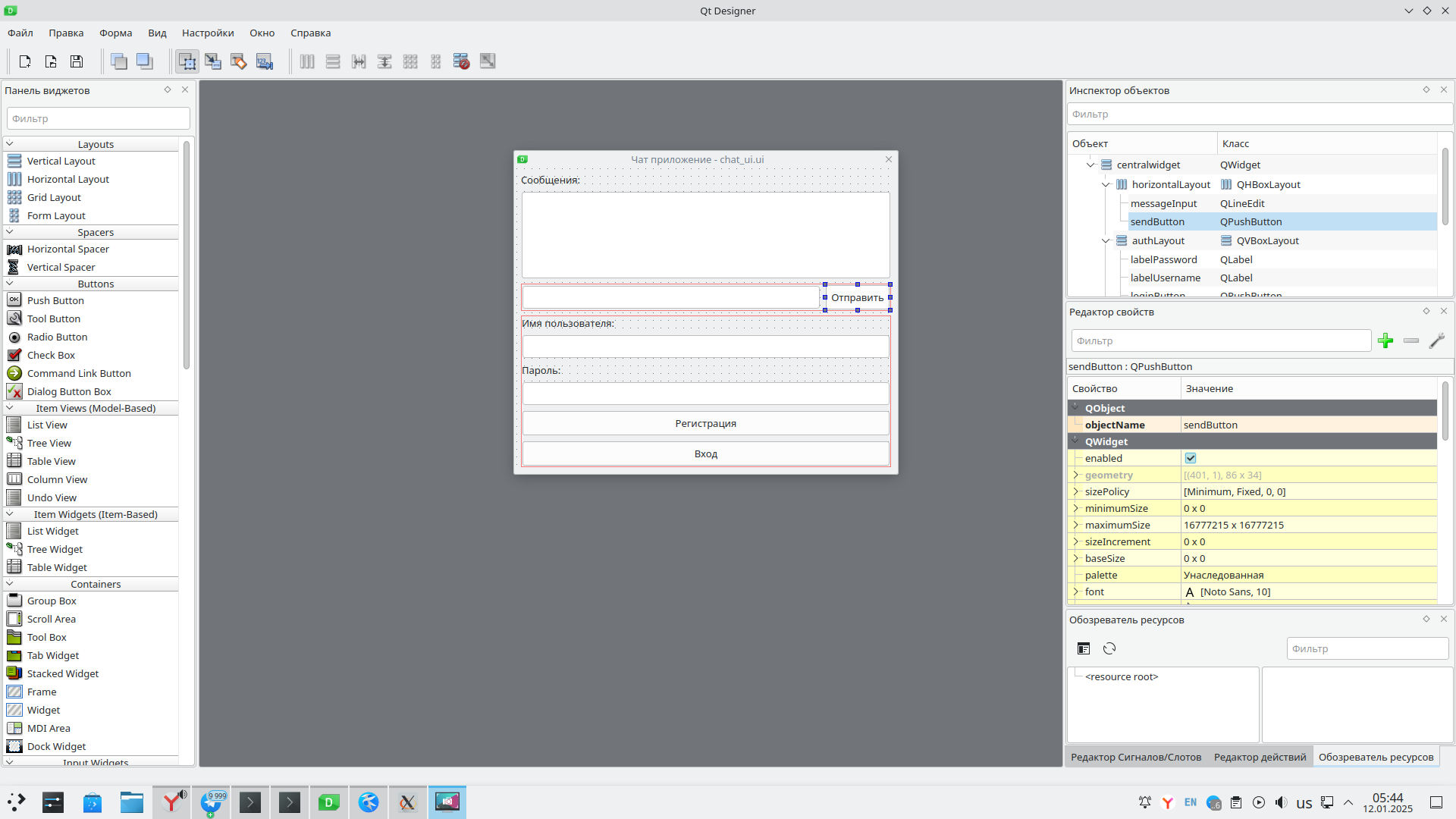Pick Check Box widget in widget box
Image resolution: width=1456 pixels, height=819 pixels.
pyautogui.click(x=51, y=355)
